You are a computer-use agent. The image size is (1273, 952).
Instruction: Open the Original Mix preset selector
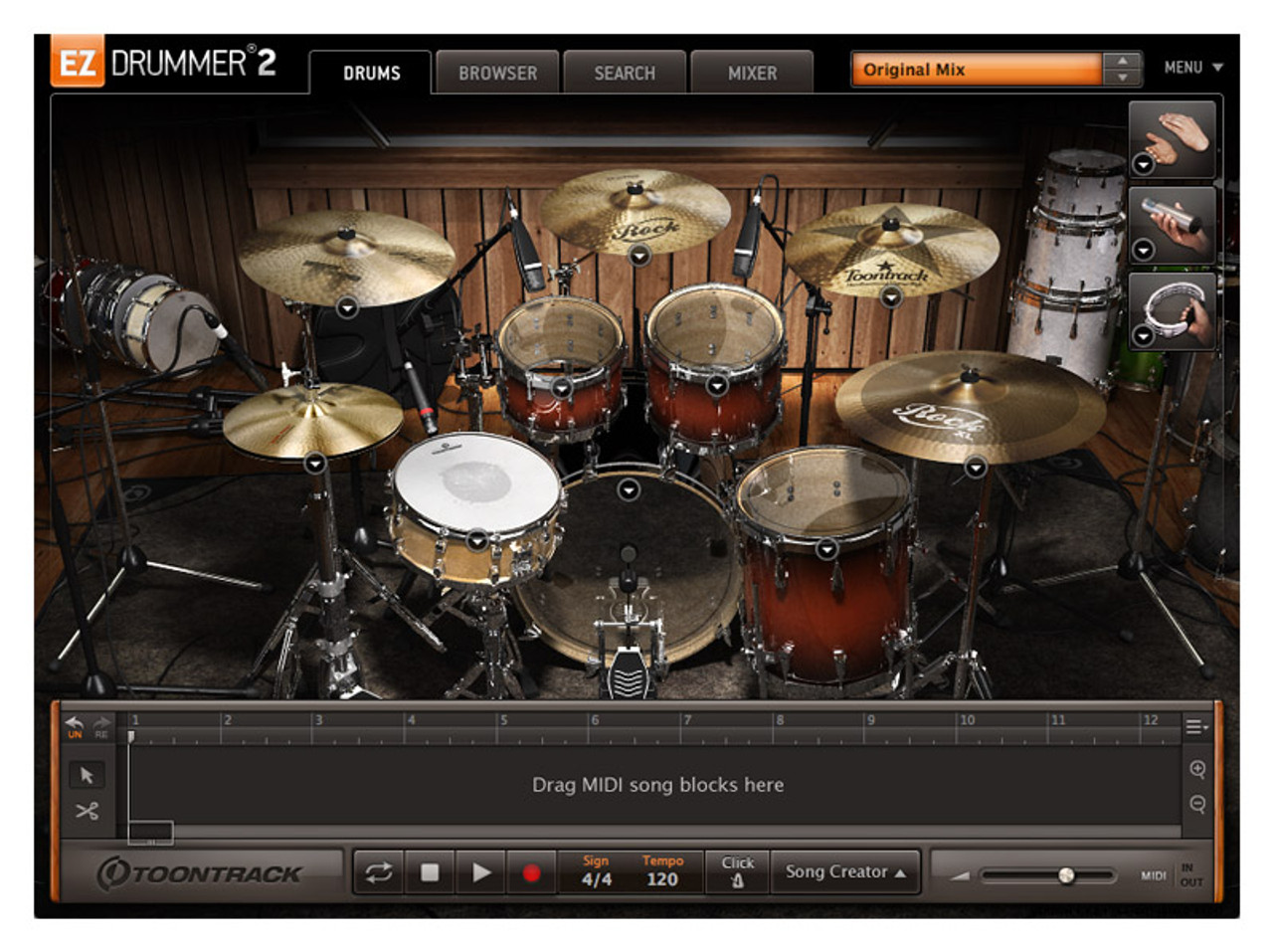pyautogui.click(x=977, y=70)
